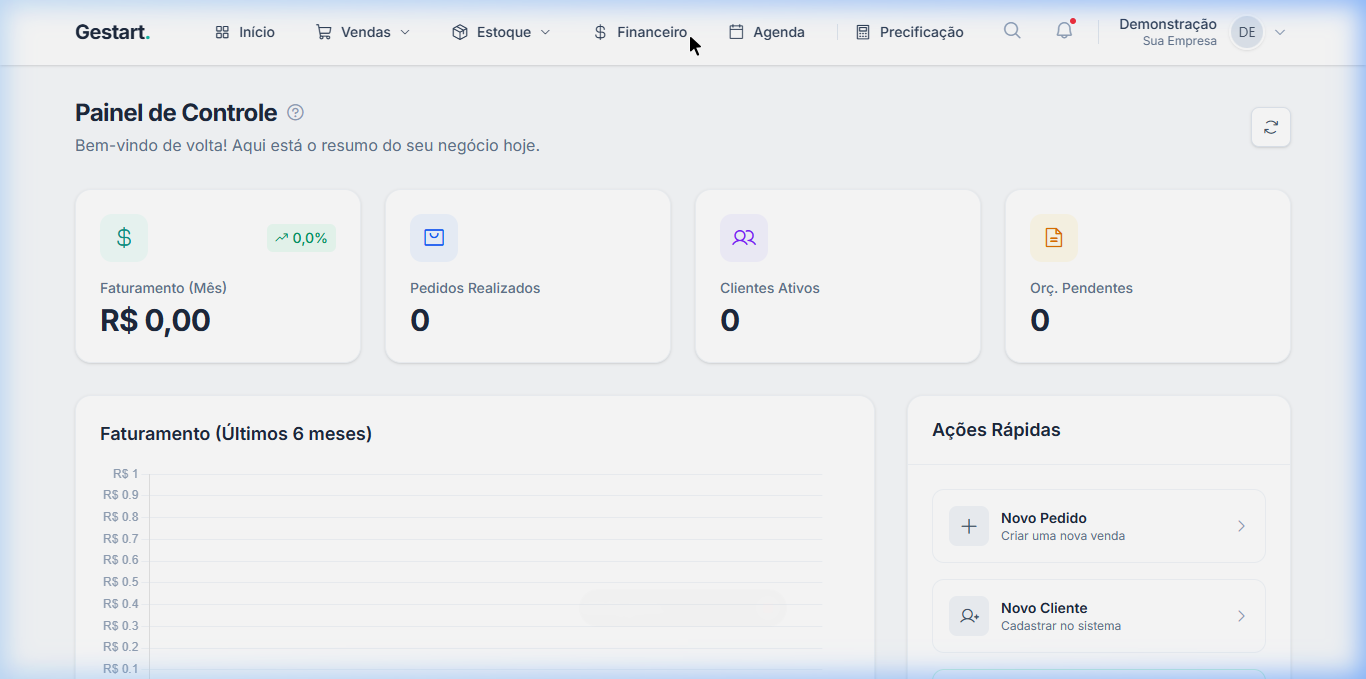Click the R$ 0.5 axis label
This screenshot has height=679, width=1366.
pyautogui.click(x=121, y=582)
